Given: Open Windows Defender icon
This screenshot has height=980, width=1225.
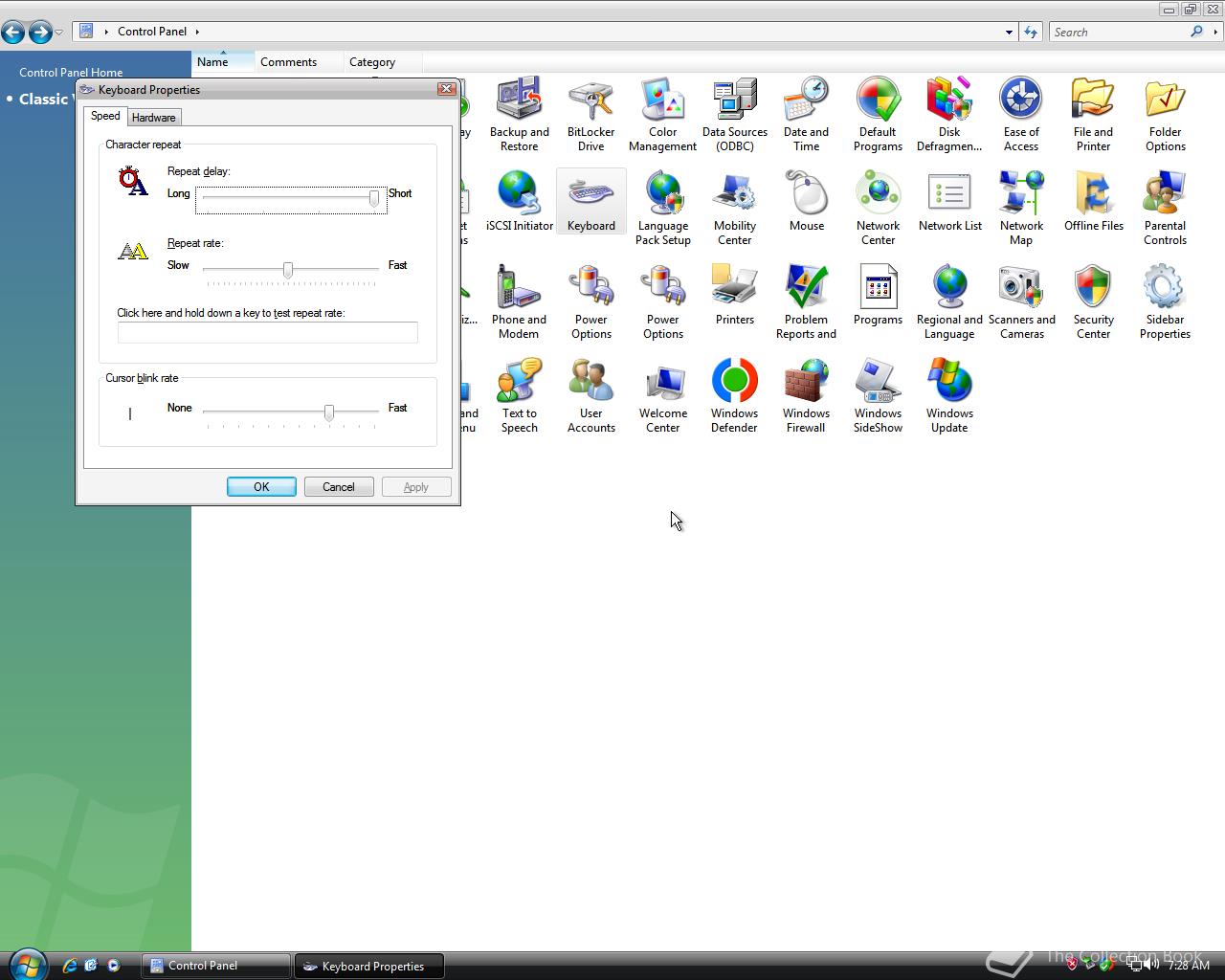Looking at the screenshot, I should 734,396.
